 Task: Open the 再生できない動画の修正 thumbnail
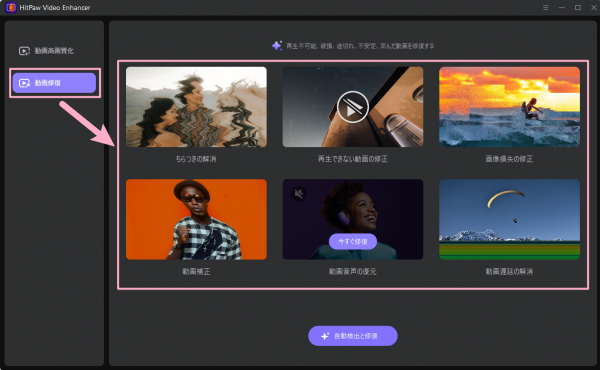(353, 107)
